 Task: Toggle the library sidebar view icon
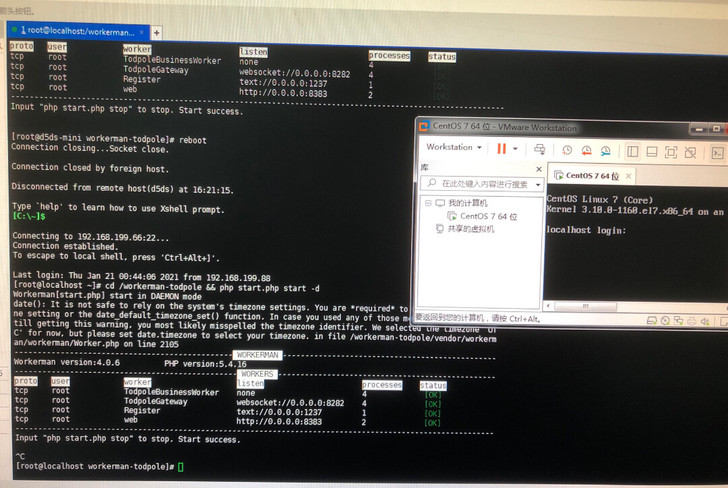click(632, 151)
